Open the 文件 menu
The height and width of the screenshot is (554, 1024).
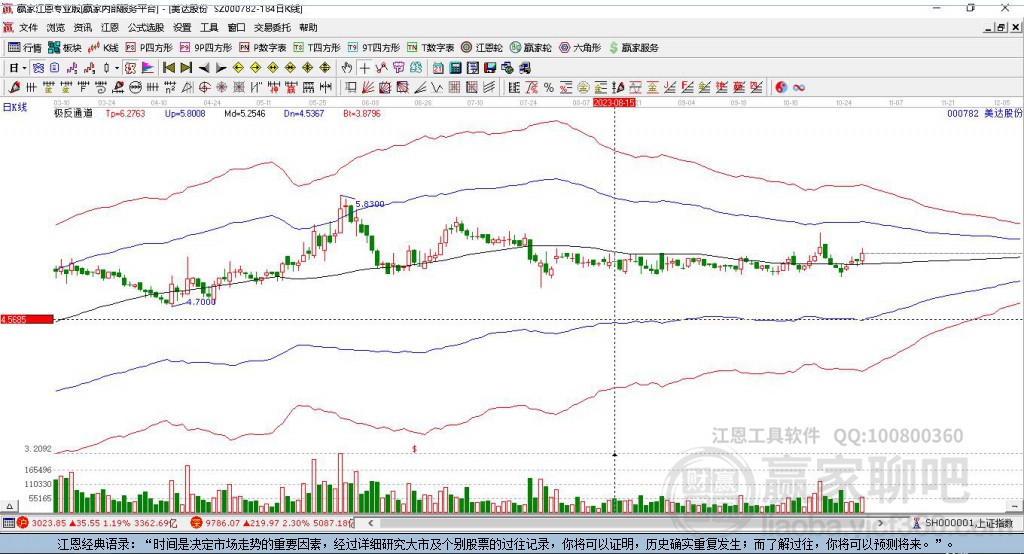28,27
